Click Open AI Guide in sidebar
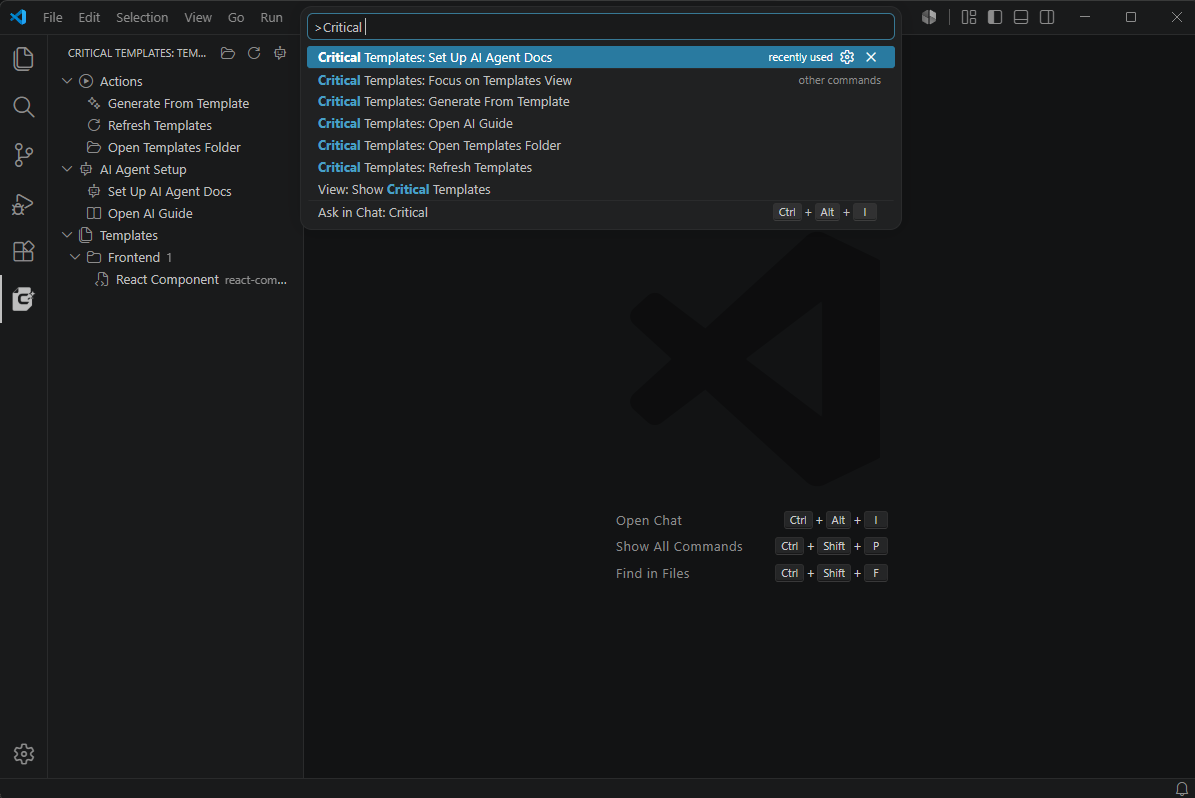The width and height of the screenshot is (1195, 798). [150, 214]
